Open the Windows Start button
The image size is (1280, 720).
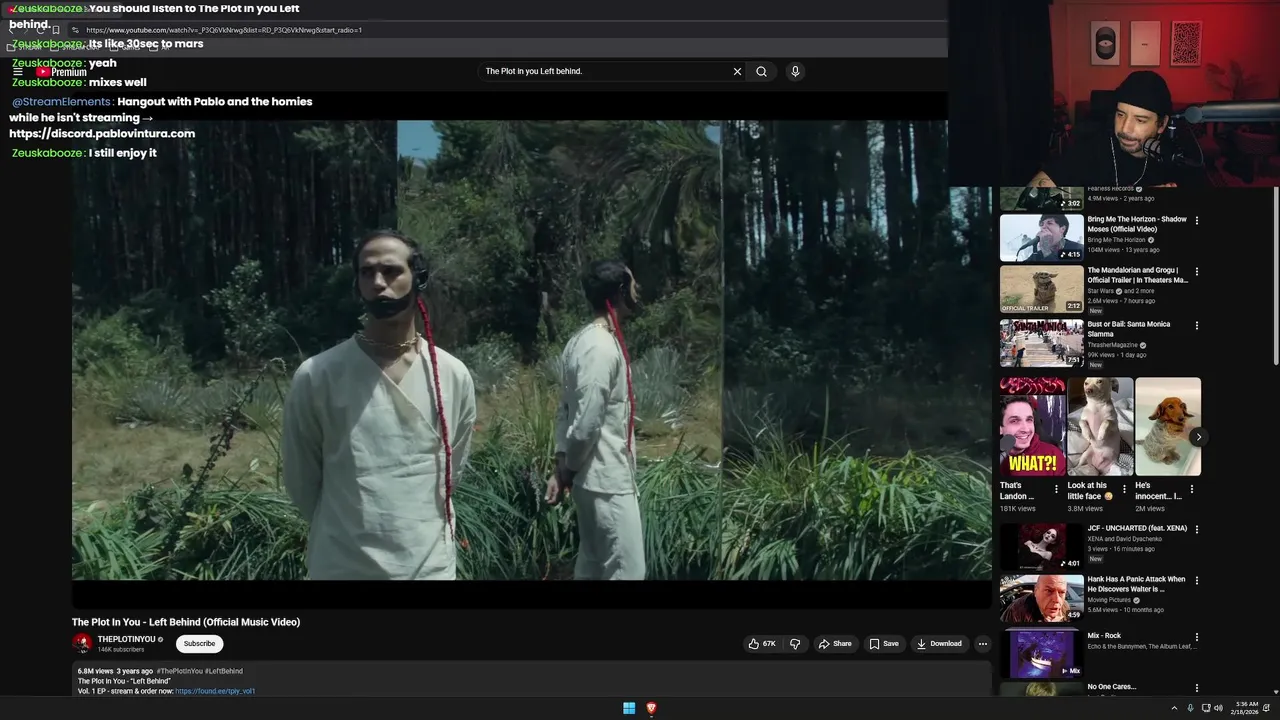tap(629, 708)
